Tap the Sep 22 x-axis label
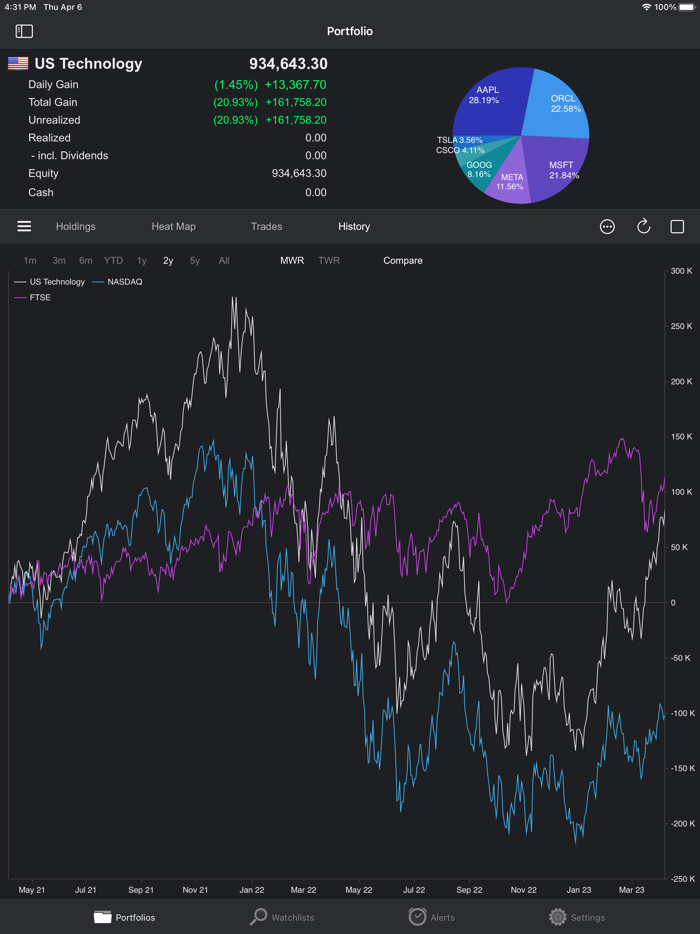 (469, 890)
